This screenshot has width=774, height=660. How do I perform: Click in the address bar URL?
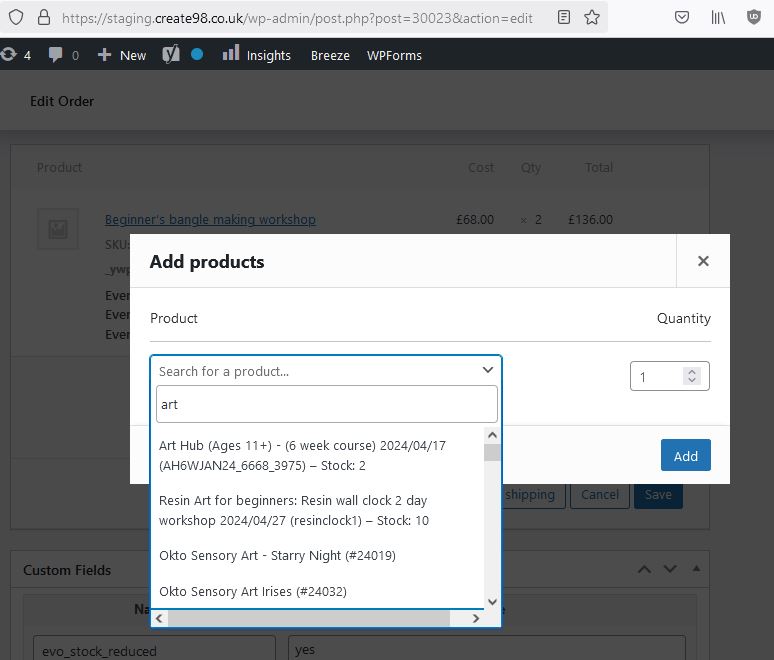[297, 18]
